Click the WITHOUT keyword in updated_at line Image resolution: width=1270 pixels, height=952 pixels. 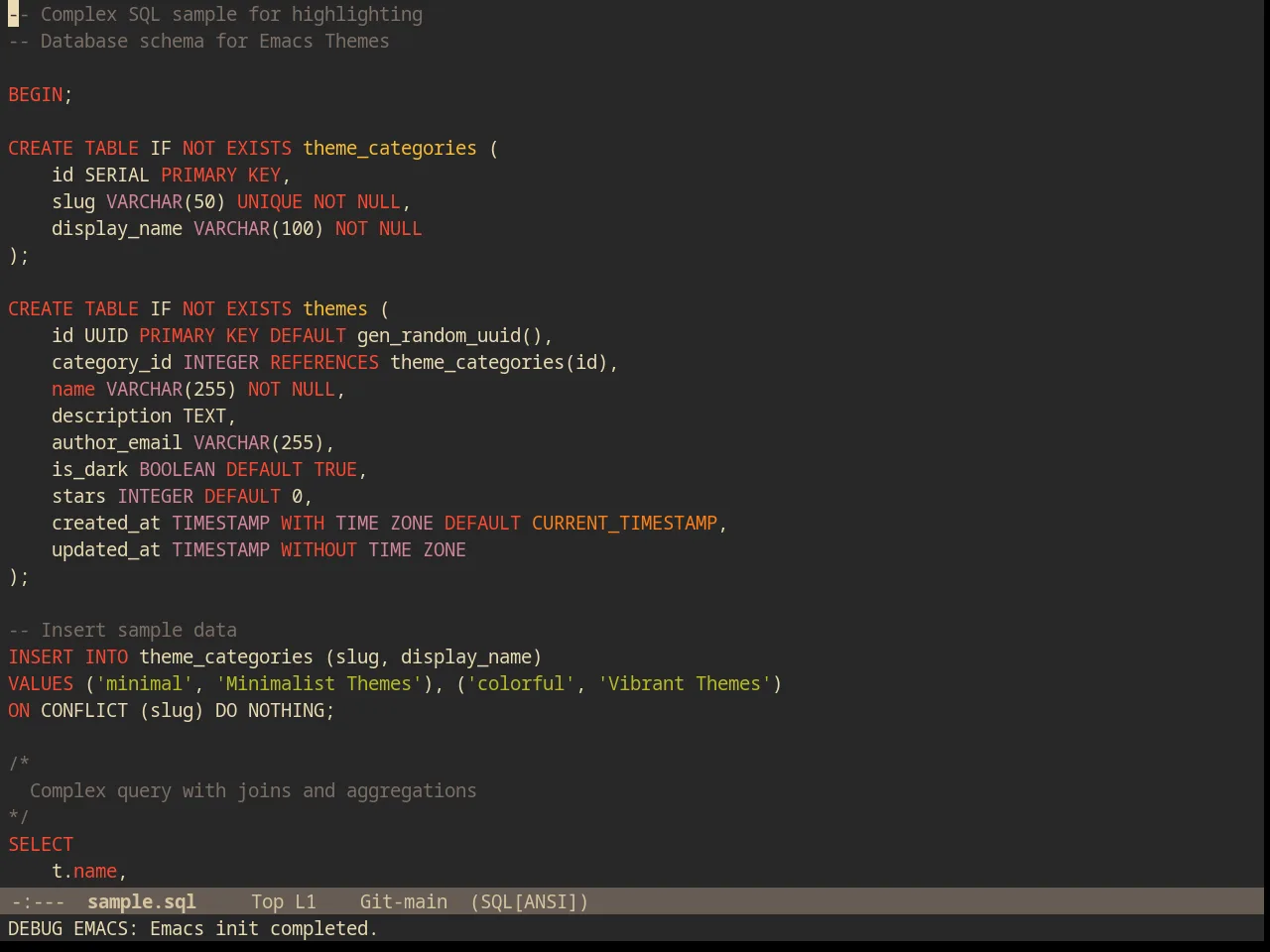coord(318,549)
